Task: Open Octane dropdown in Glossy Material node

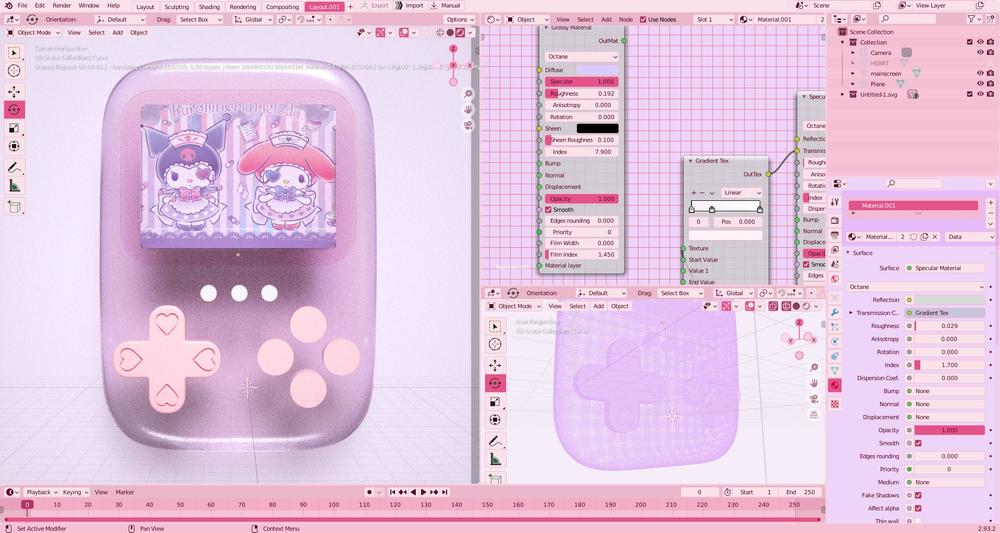Action: tap(581, 57)
